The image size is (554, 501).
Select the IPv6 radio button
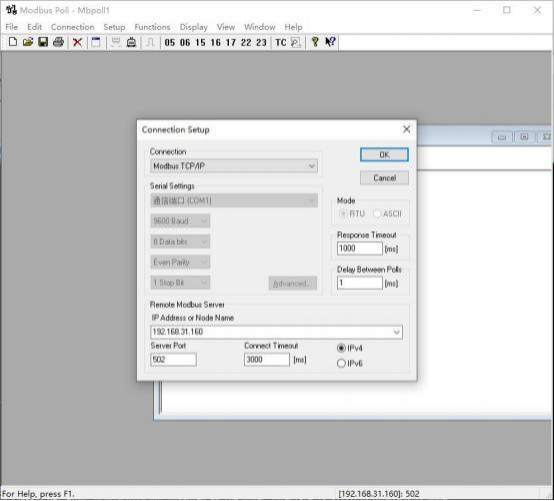341,364
